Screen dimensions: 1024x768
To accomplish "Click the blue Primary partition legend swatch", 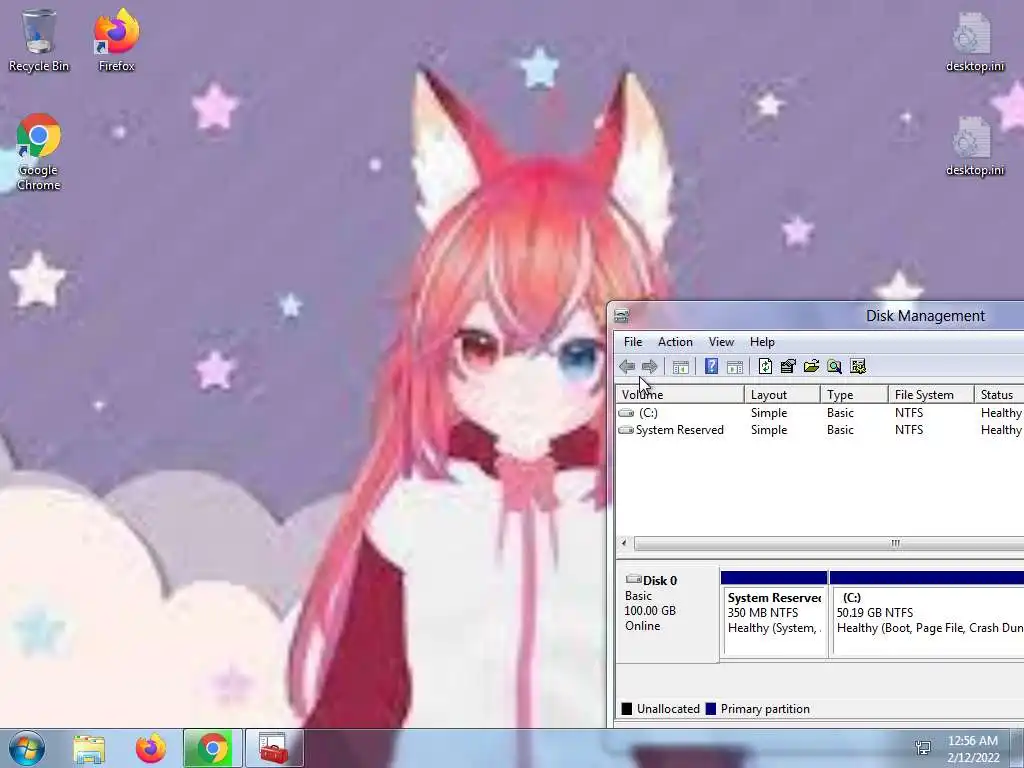I will [711, 709].
